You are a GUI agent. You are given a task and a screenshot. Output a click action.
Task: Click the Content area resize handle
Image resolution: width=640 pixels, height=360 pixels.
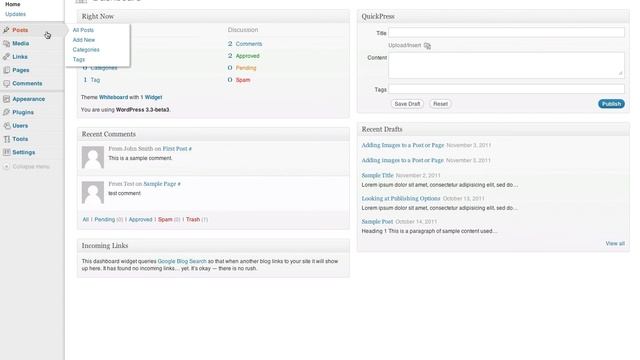click(x=620, y=73)
